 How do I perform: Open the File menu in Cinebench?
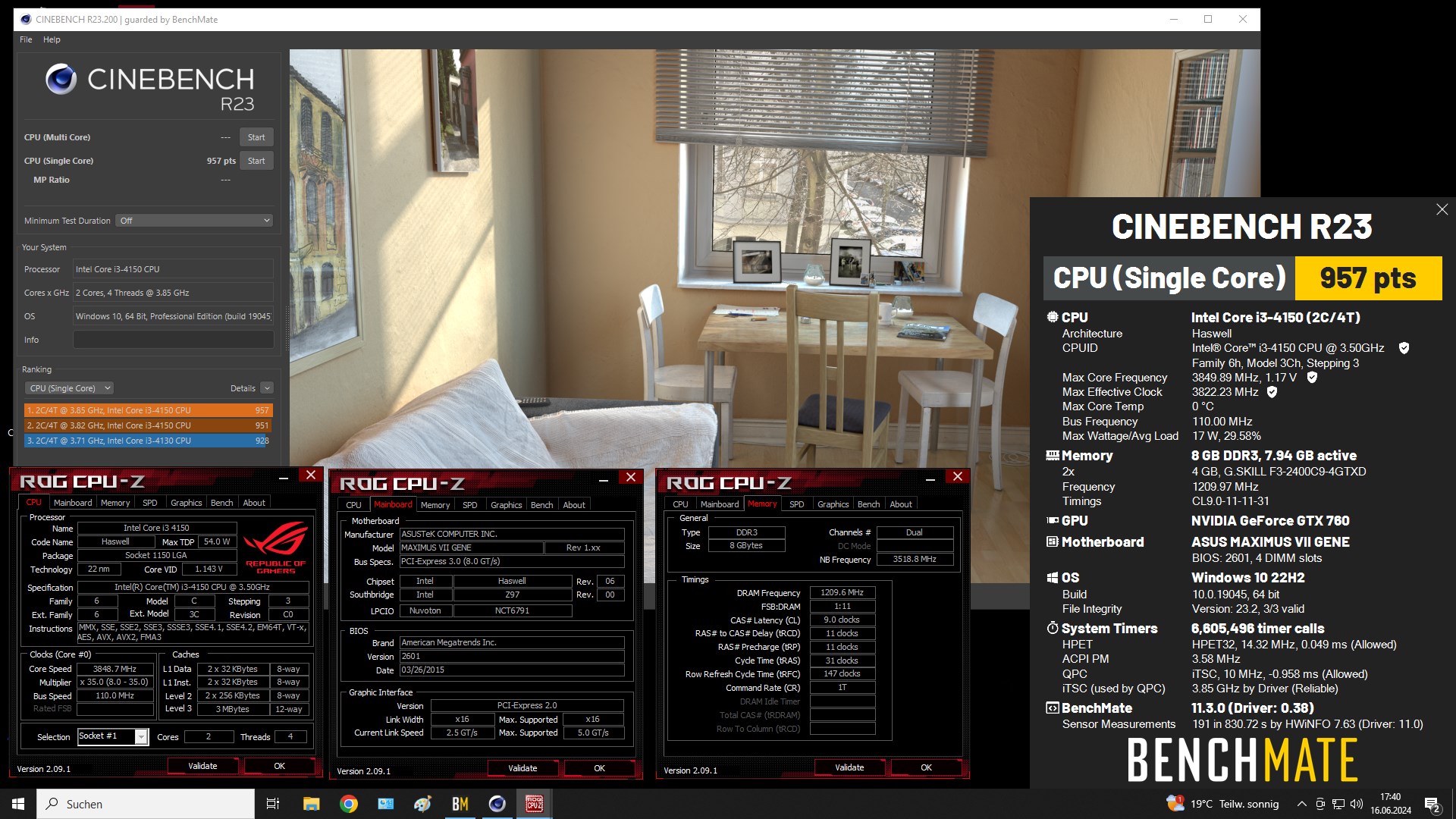(x=26, y=39)
